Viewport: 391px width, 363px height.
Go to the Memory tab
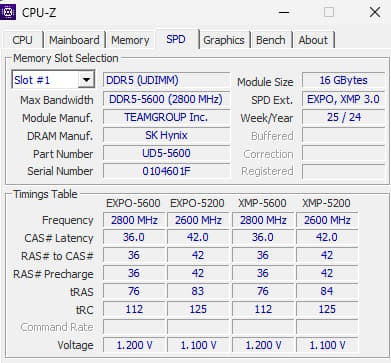(x=130, y=40)
